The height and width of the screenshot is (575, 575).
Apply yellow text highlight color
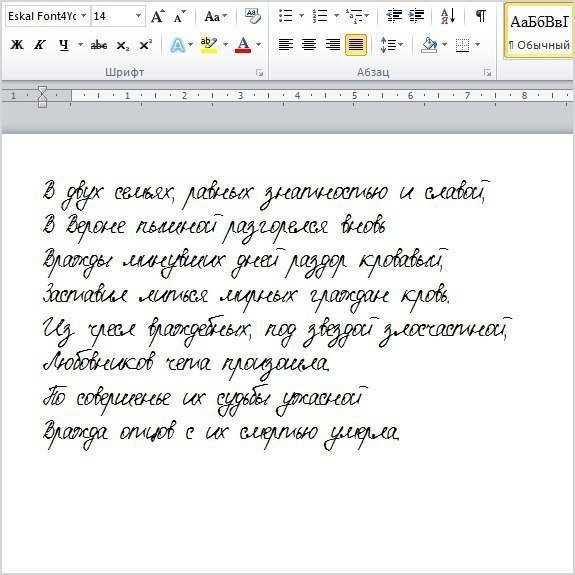209,45
